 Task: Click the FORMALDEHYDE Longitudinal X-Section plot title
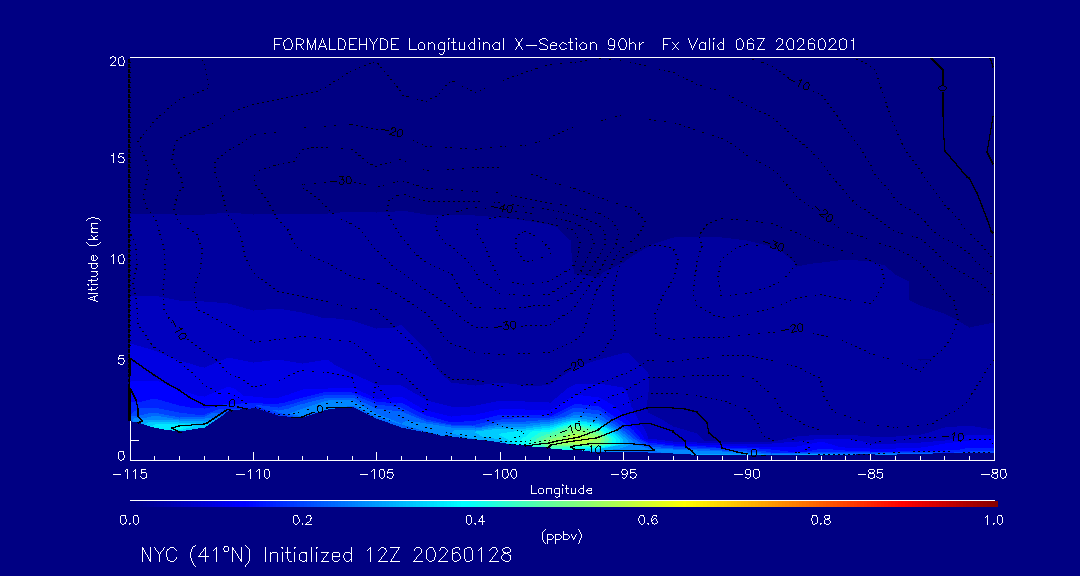pyautogui.click(x=564, y=45)
